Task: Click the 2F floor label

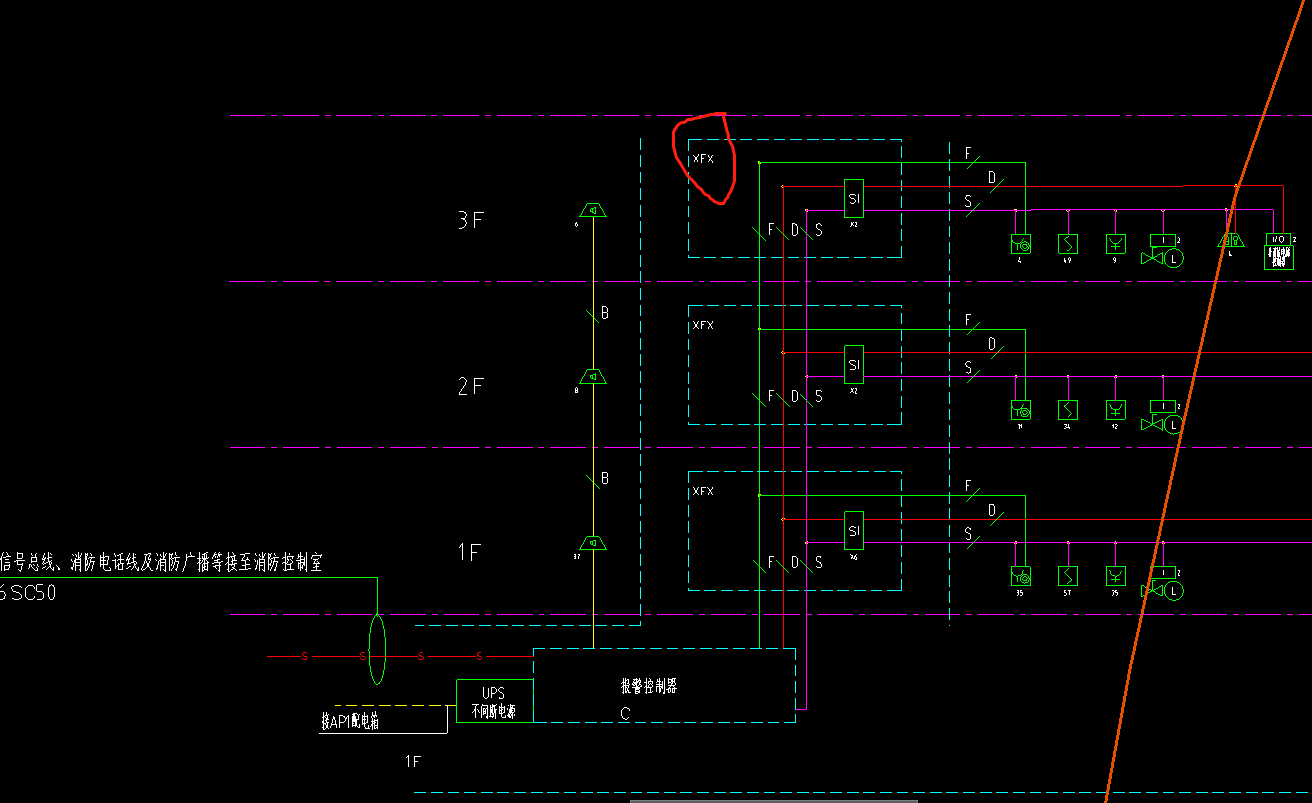Action: pyautogui.click(x=470, y=386)
